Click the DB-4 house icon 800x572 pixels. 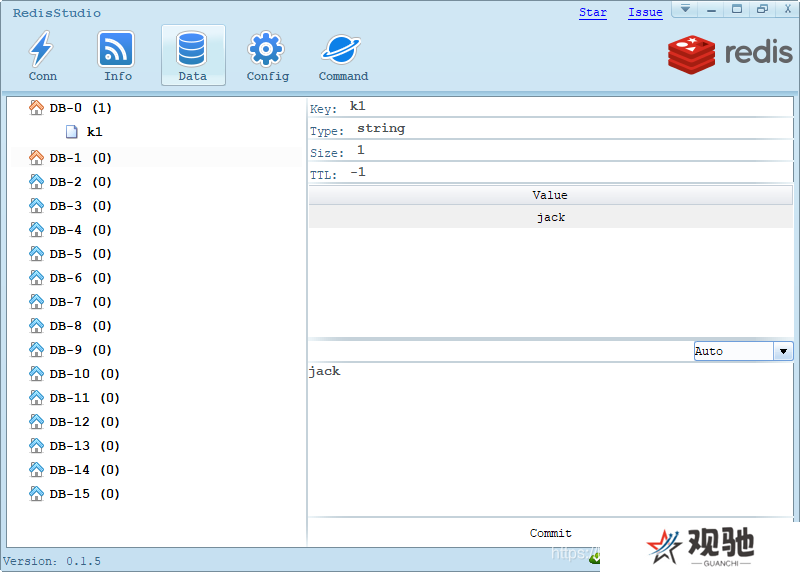[x=37, y=229]
